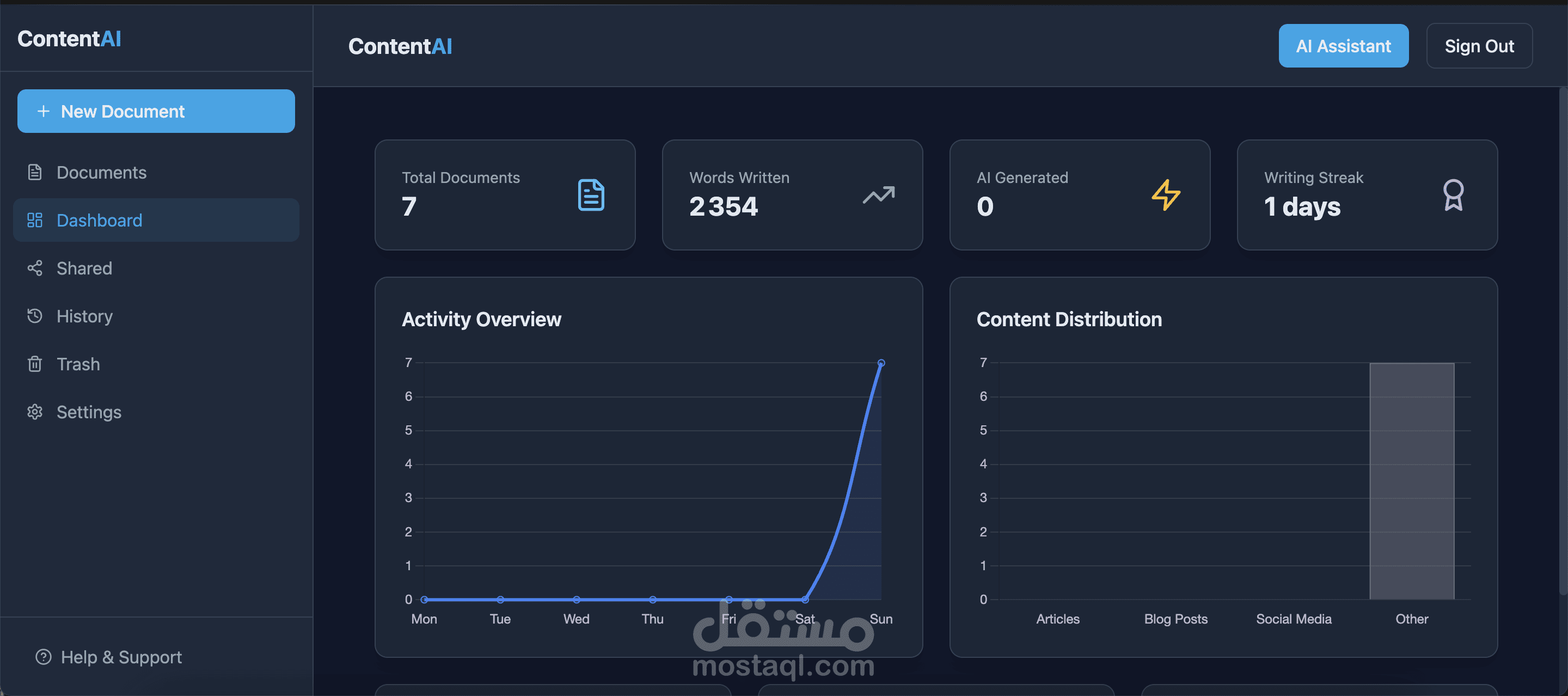Open Documents in the sidebar
The image size is (1568, 696).
point(156,172)
